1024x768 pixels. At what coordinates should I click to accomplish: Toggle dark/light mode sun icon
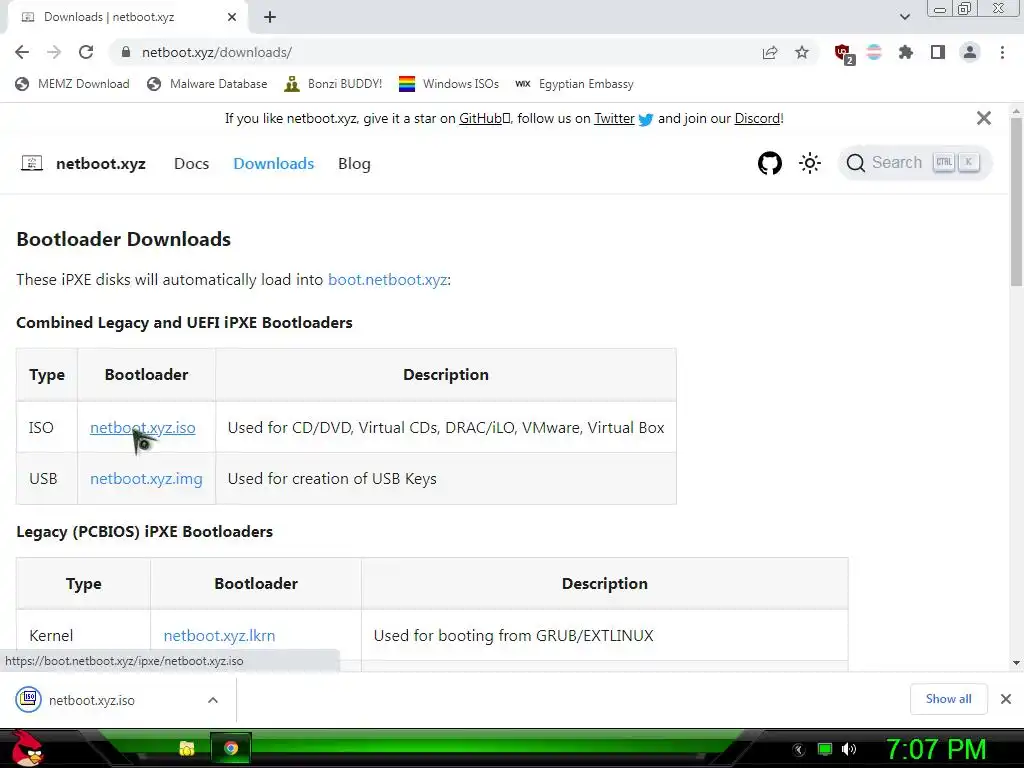(x=810, y=163)
